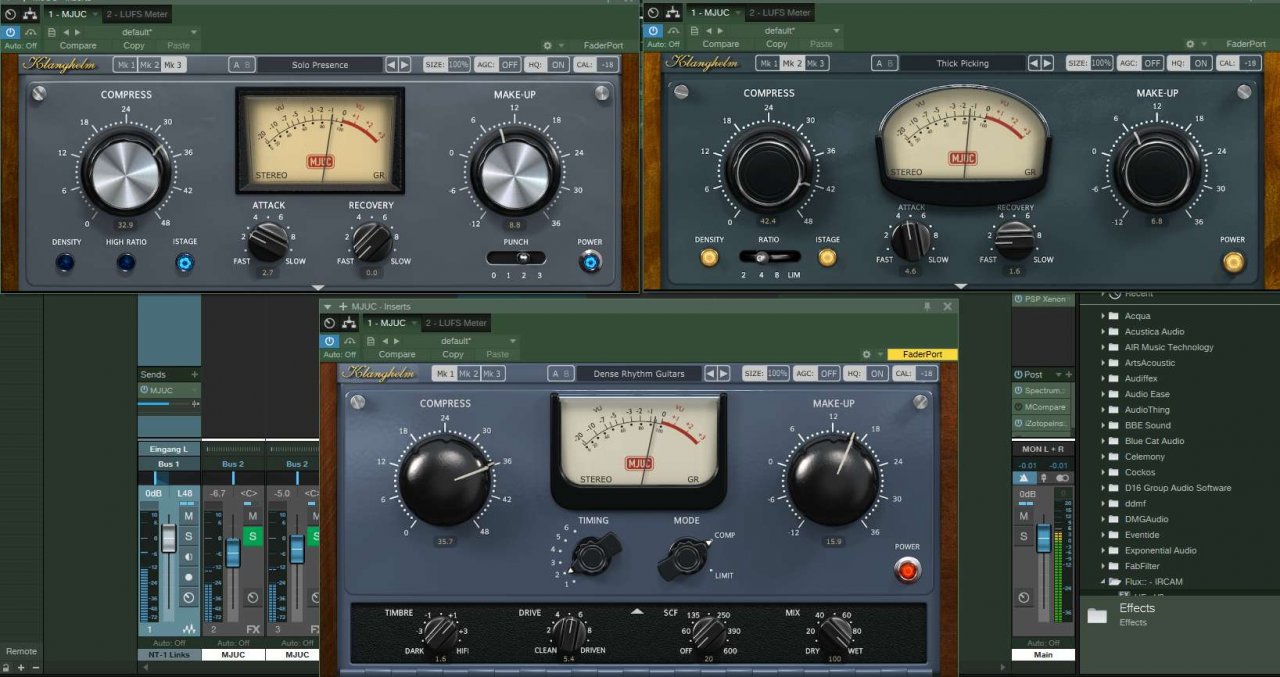This screenshot has height=677, width=1280.
Task: Select Mk 1 in Thick Picking plugin
Action: 768,63
